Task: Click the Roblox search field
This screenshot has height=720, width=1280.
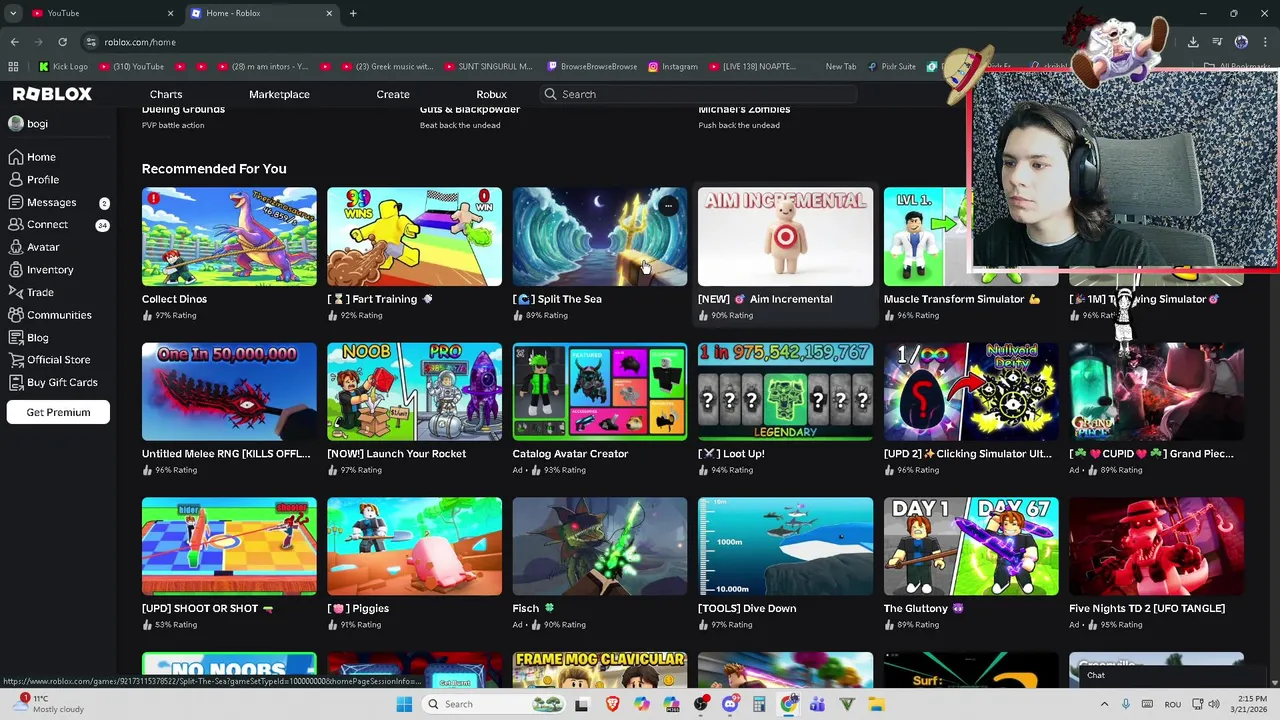Action: pos(699,94)
